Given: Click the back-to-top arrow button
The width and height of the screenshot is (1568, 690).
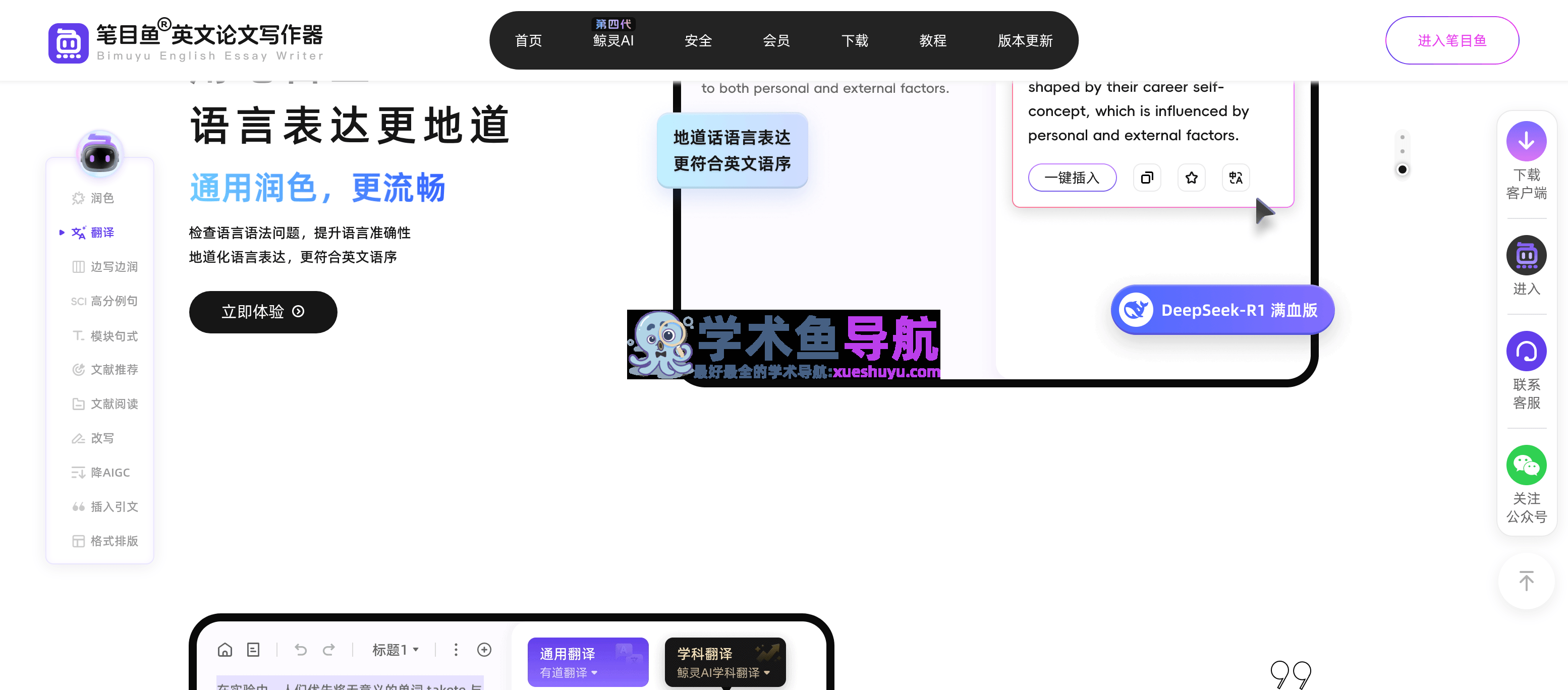Looking at the screenshot, I should coord(1526,581).
